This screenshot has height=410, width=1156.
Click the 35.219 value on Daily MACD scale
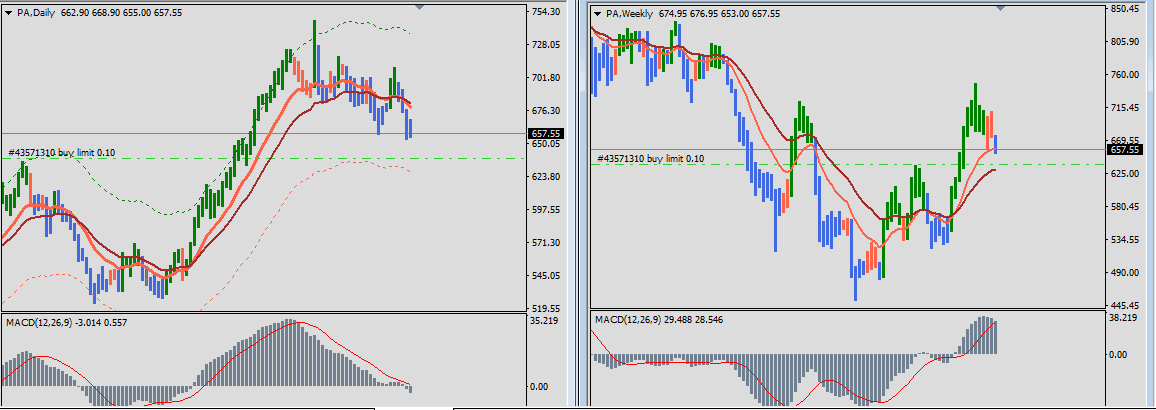544,322
